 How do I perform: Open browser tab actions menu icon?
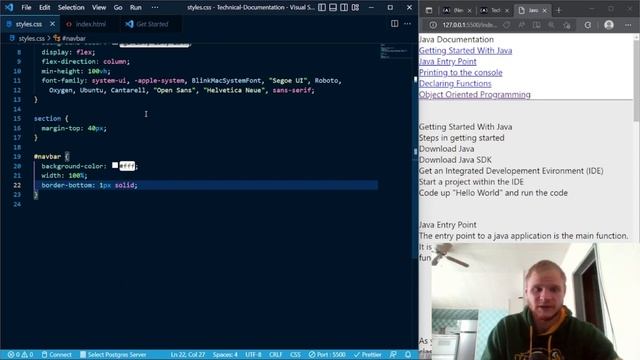[429, 11]
